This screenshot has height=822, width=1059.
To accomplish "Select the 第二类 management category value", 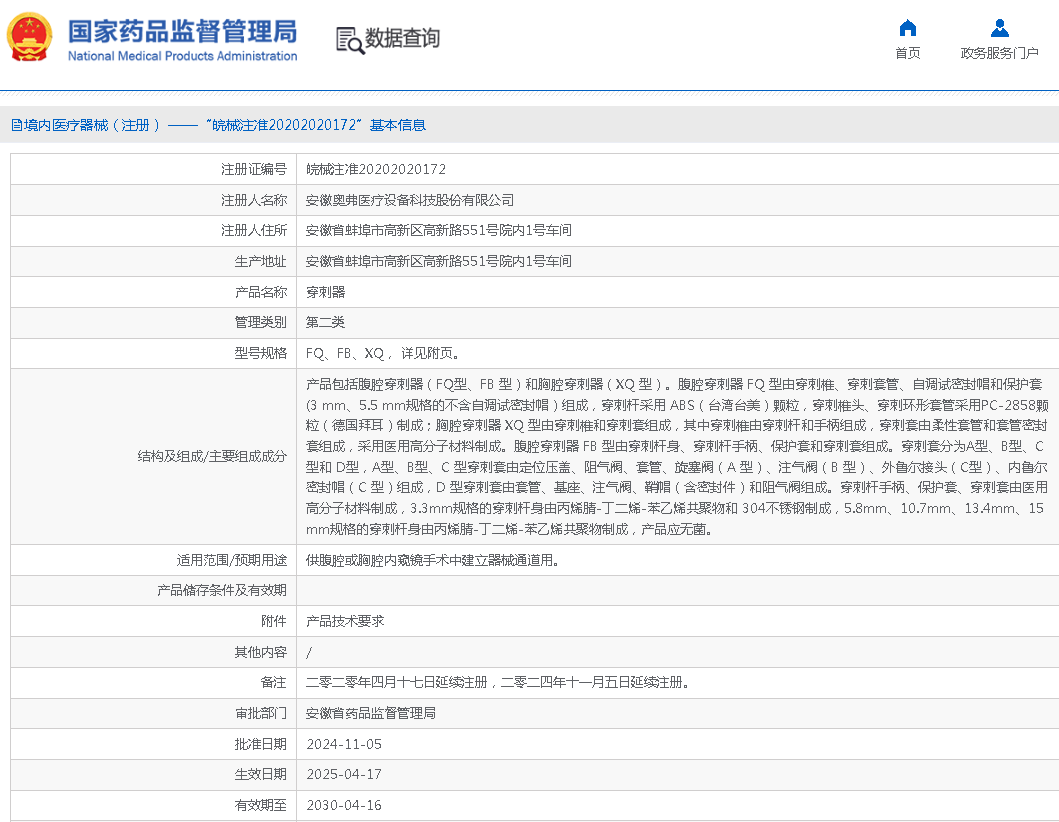I will [x=325, y=322].
